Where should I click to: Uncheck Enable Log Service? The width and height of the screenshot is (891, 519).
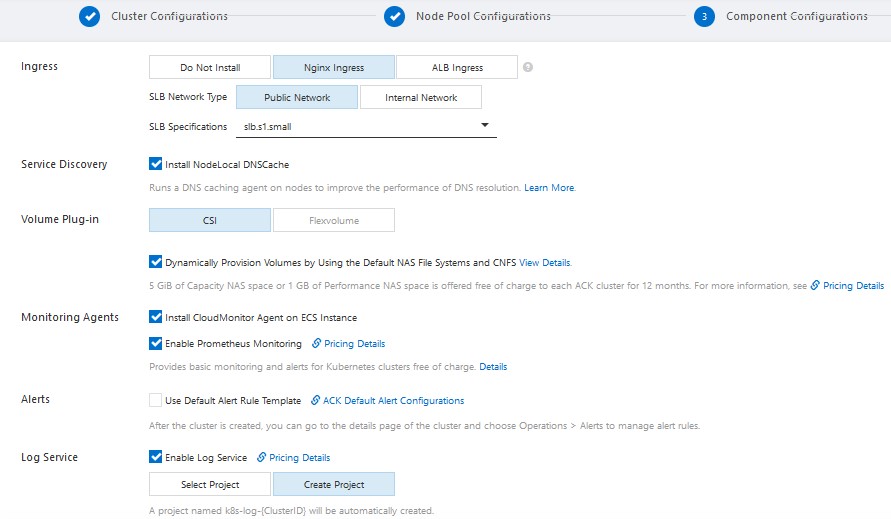[x=155, y=458]
